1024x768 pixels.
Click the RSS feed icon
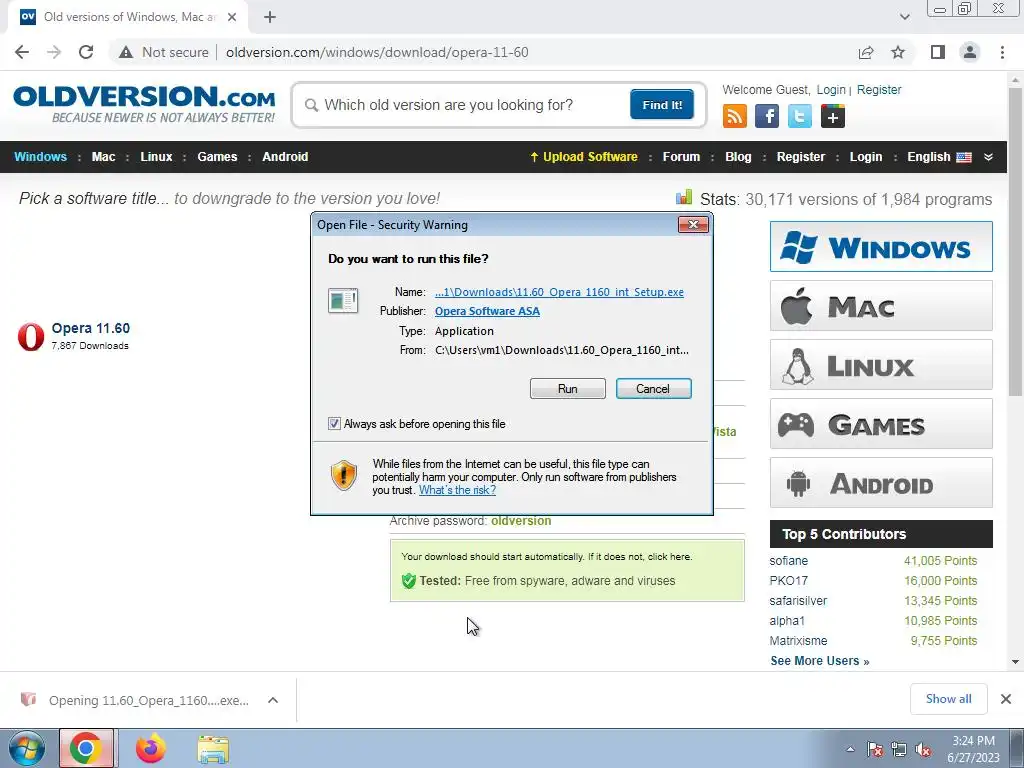[x=735, y=116]
